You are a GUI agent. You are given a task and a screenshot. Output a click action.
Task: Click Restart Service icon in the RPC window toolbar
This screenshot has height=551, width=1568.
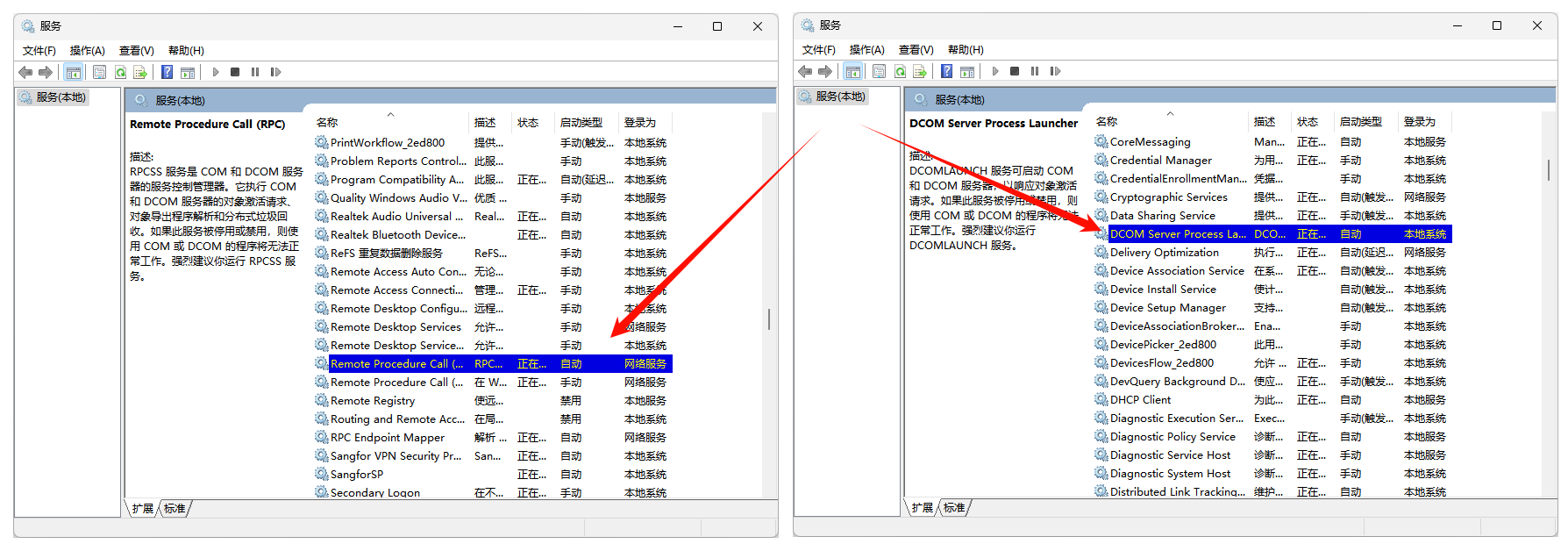tap(275, 72)
